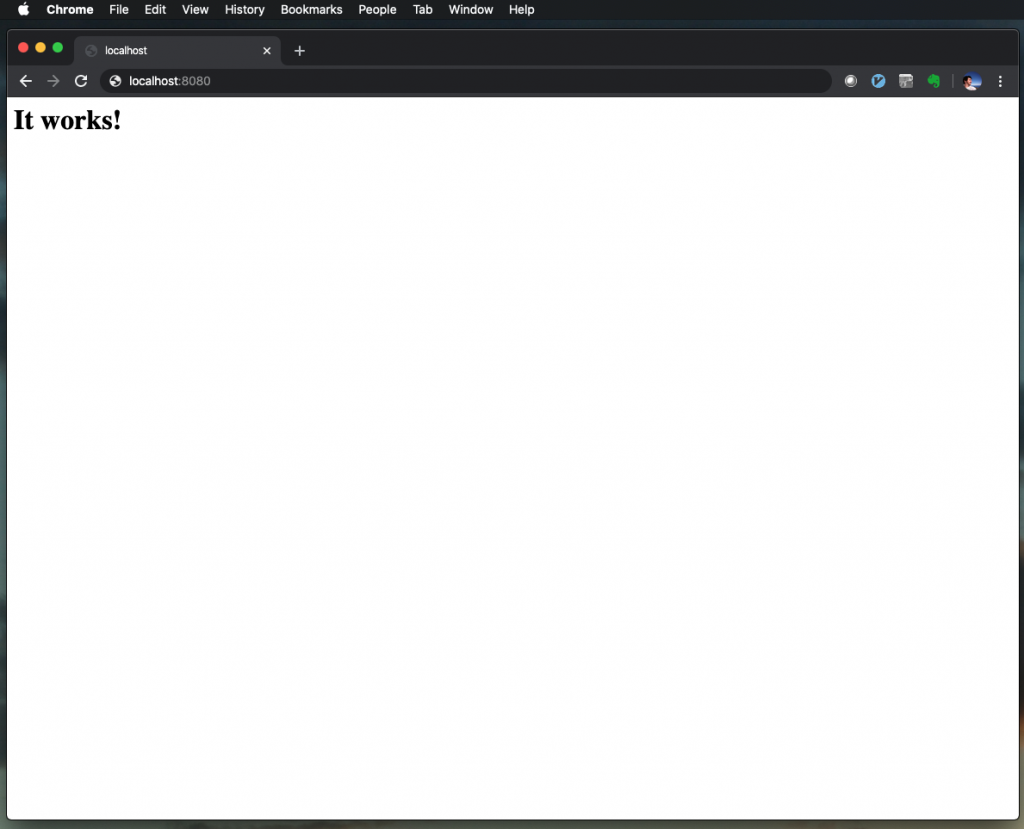Click the gray window-shaped extension icon

pyautogui.click(x=906, y=81)
